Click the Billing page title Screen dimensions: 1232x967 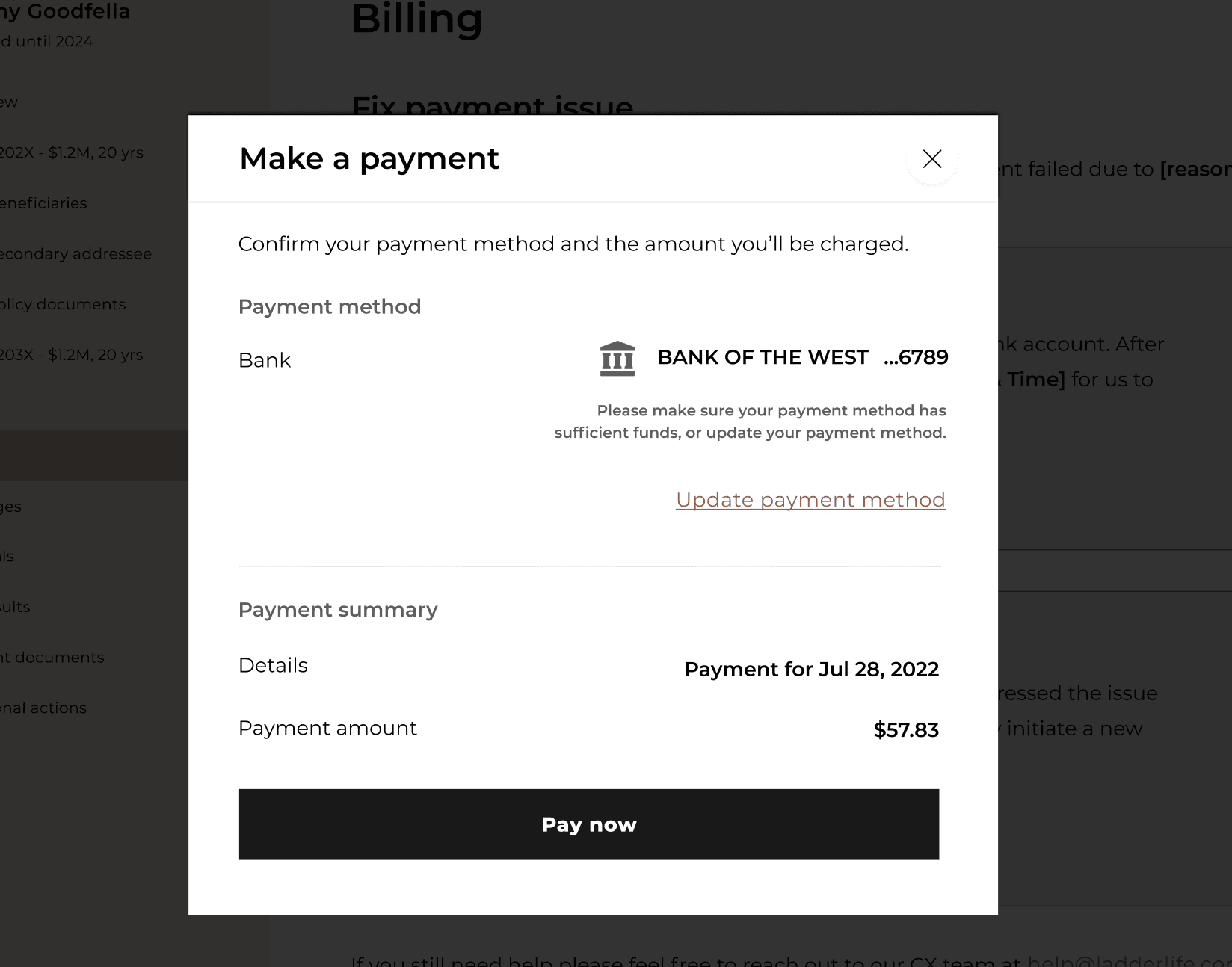pos(418,20)
